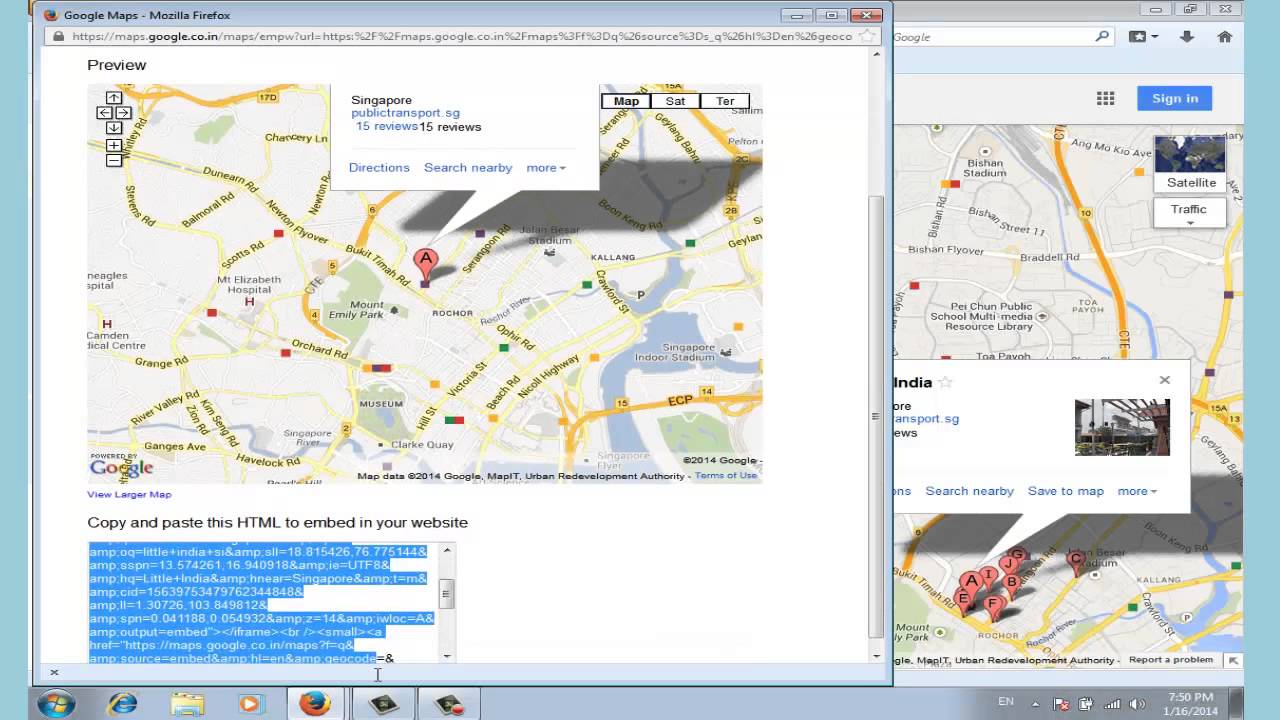Image resolution: width=1280 pixels, height=720 pixels.
Task: Open the bookmarks menu icon in background Firefox
Action: tap(1142, 37)
